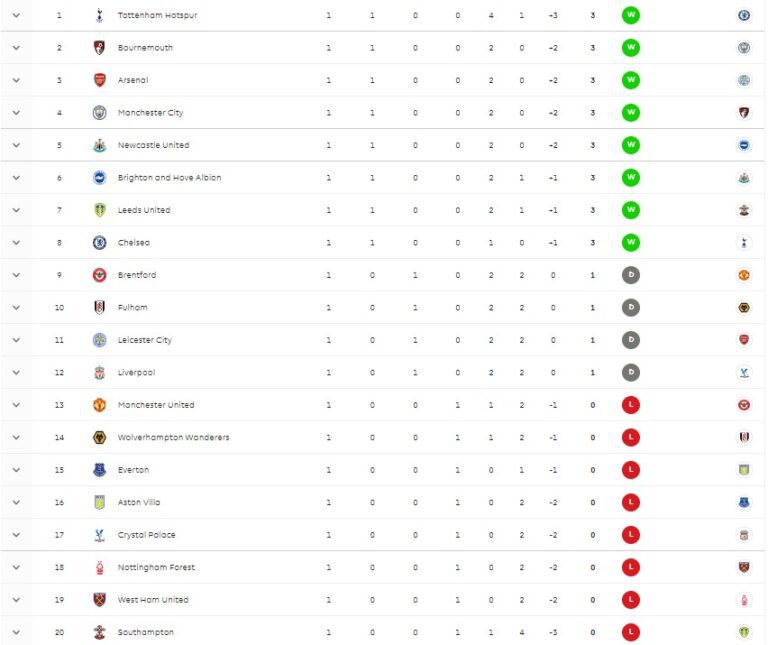Click the Brentford crest left of team name

99,275
